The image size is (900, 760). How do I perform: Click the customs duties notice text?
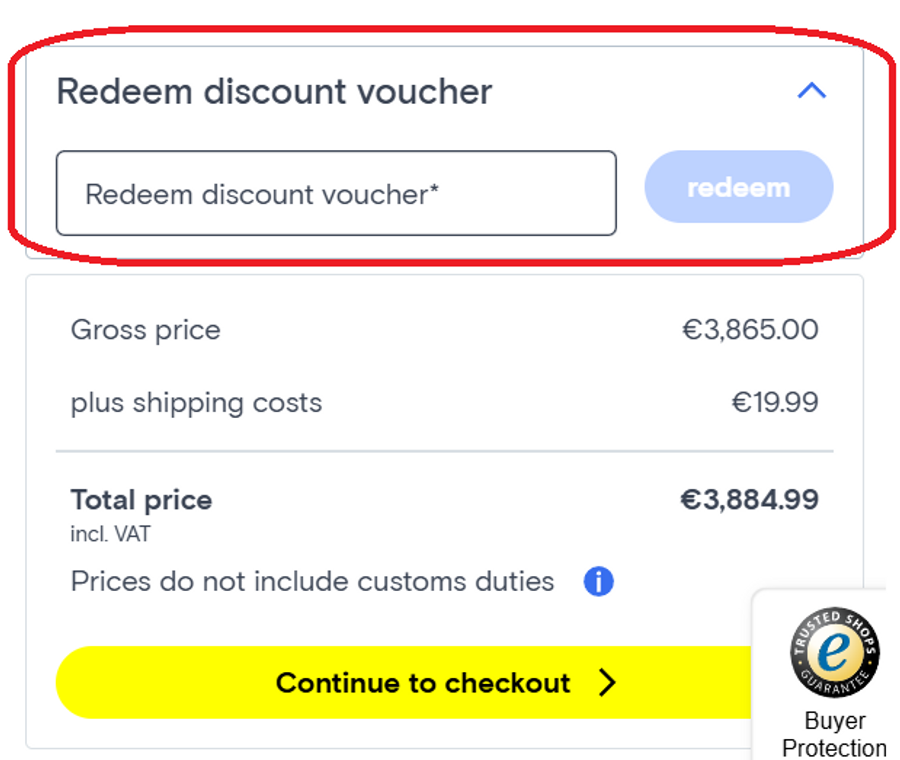[312, 581]
